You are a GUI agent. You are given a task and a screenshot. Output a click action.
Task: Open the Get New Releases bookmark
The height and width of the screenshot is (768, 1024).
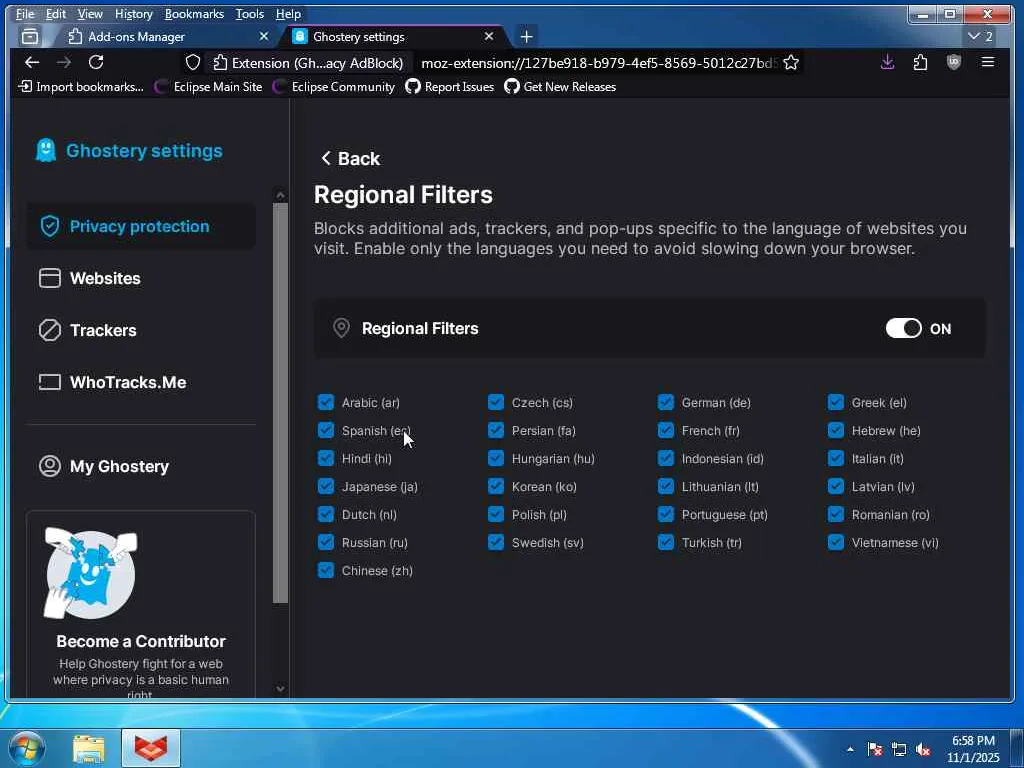(560, 87)
